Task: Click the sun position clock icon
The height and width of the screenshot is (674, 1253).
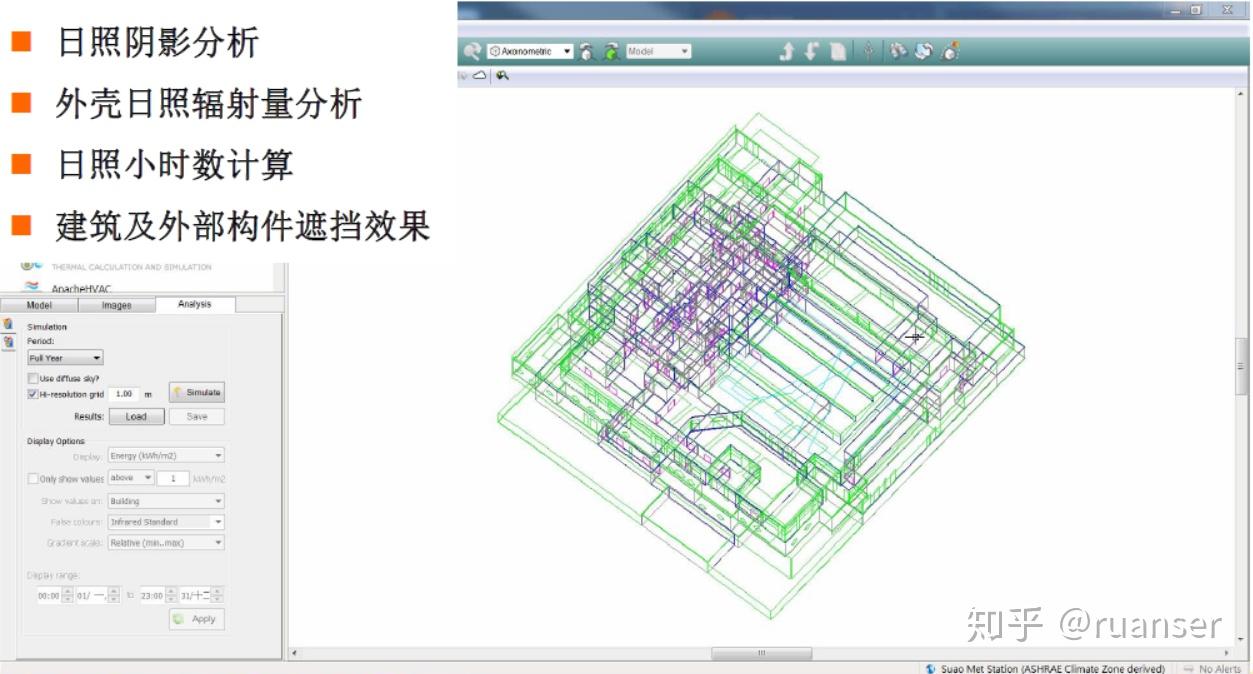Action: [x=948, y=53]
